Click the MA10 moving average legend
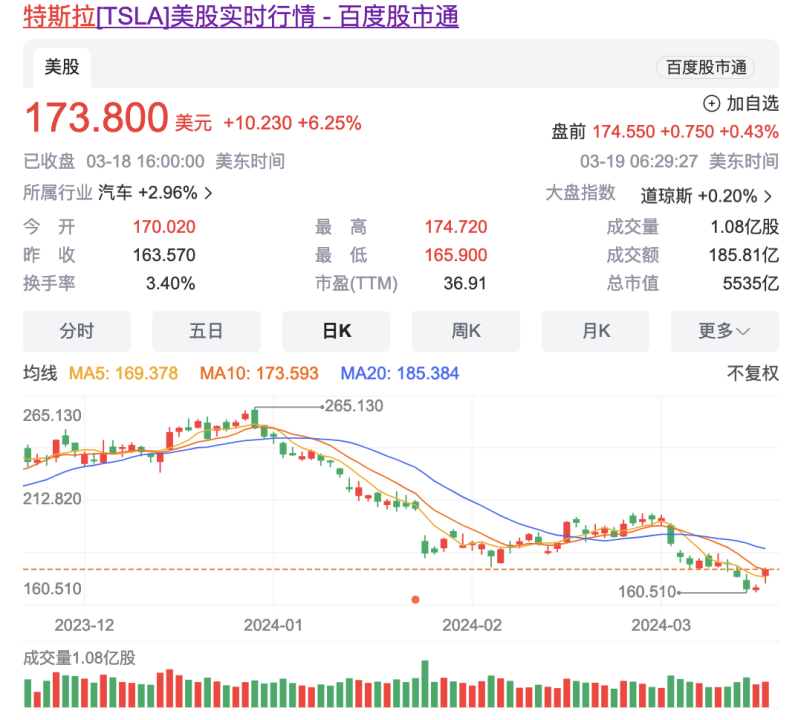 pos(259,373)
